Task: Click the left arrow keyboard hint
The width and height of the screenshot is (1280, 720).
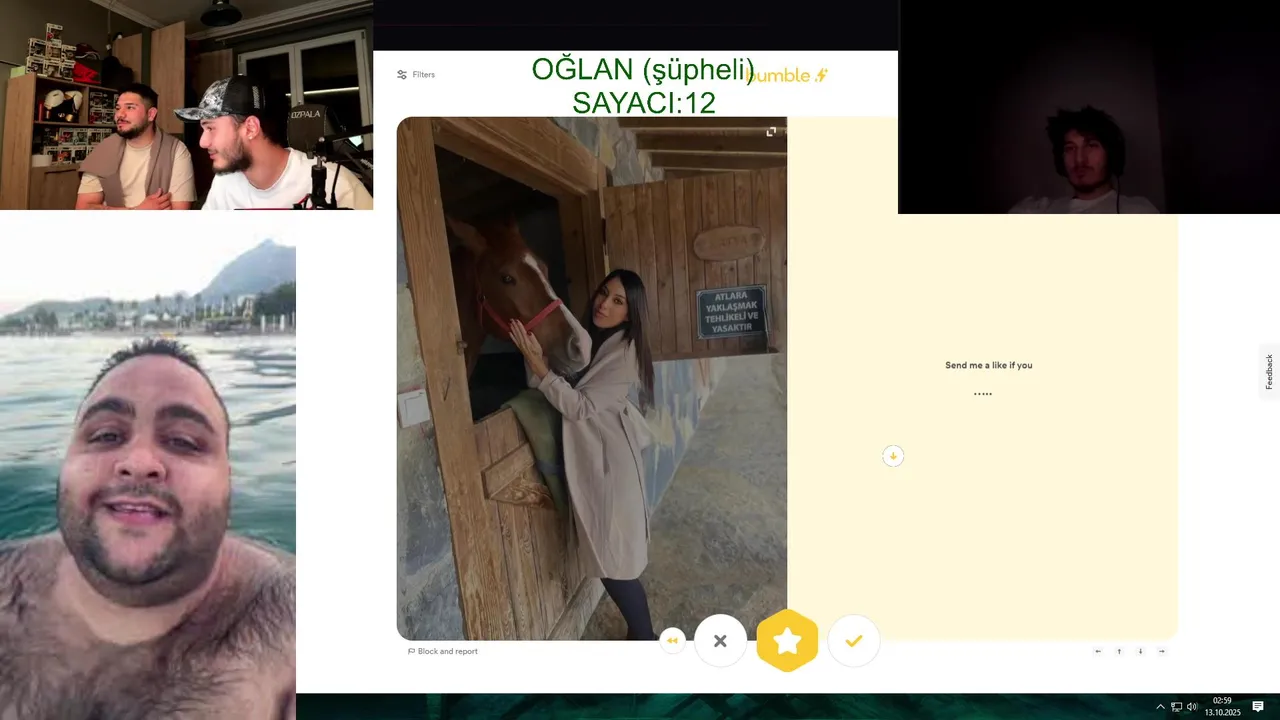Action: 1098,651
